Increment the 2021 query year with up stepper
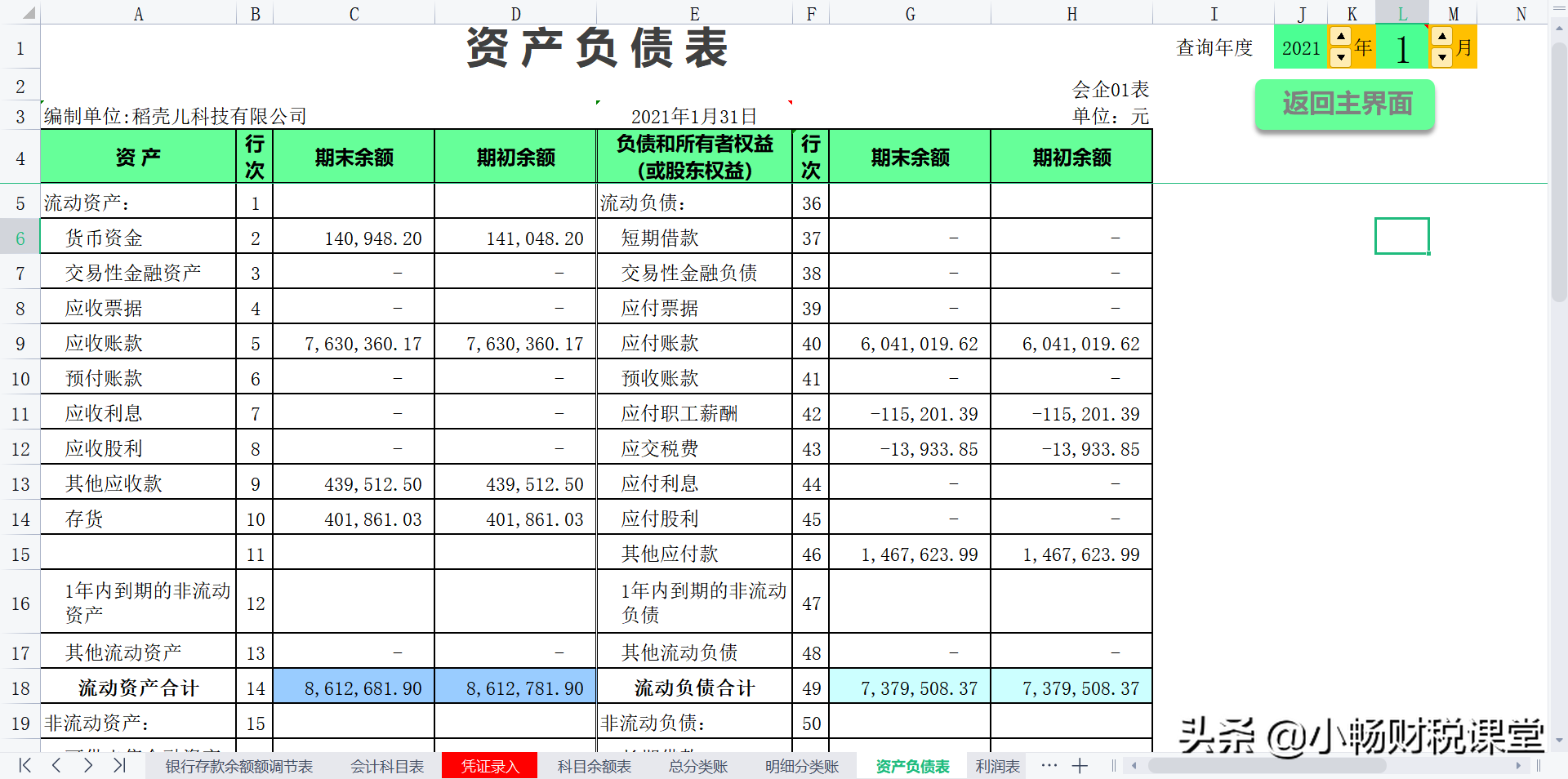 (x=1340, y=36)
